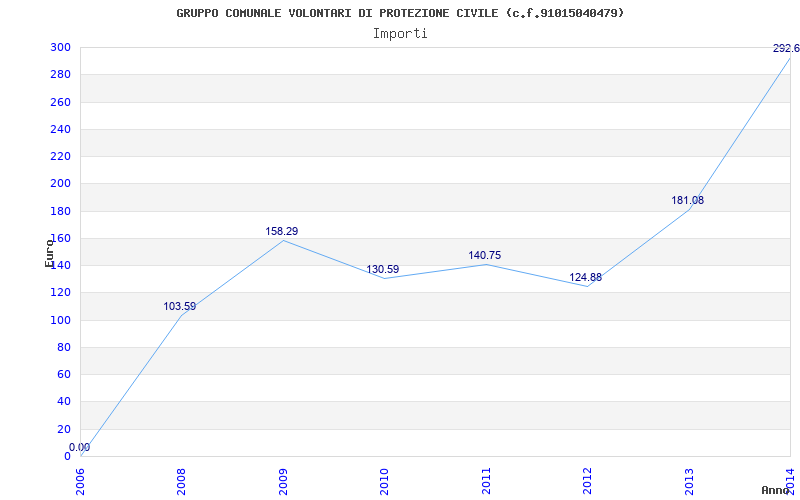The image size is (800, 500).
Task: Click the 103.59 data point label
Action: 180,306
